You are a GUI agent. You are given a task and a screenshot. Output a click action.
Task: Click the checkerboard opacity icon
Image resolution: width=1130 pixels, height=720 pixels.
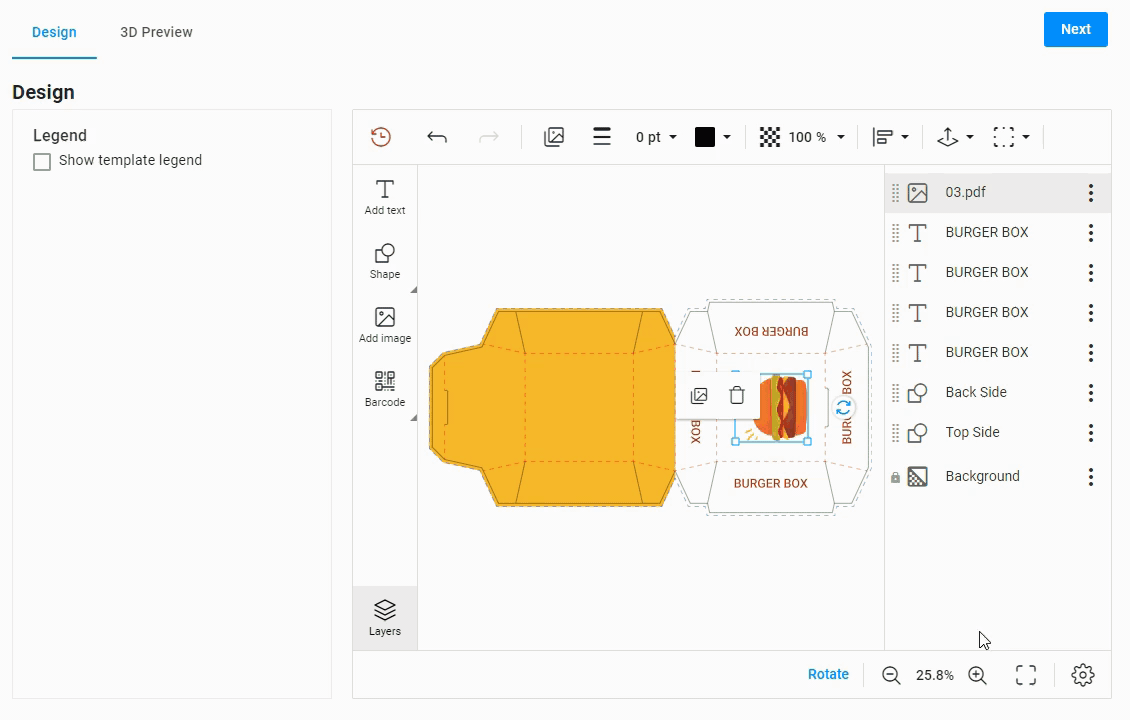770,137
